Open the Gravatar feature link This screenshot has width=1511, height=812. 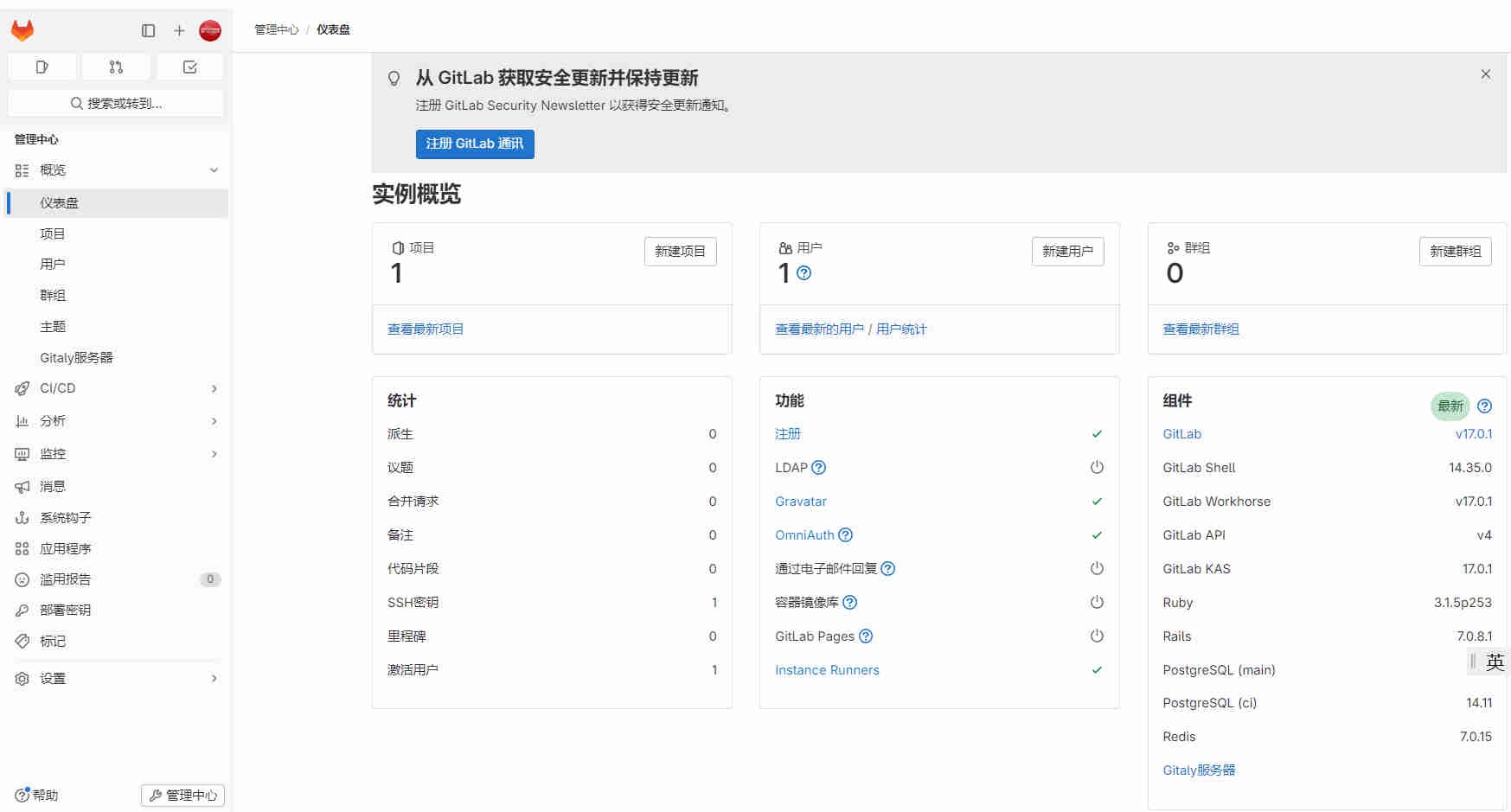[x=801, y=502]
